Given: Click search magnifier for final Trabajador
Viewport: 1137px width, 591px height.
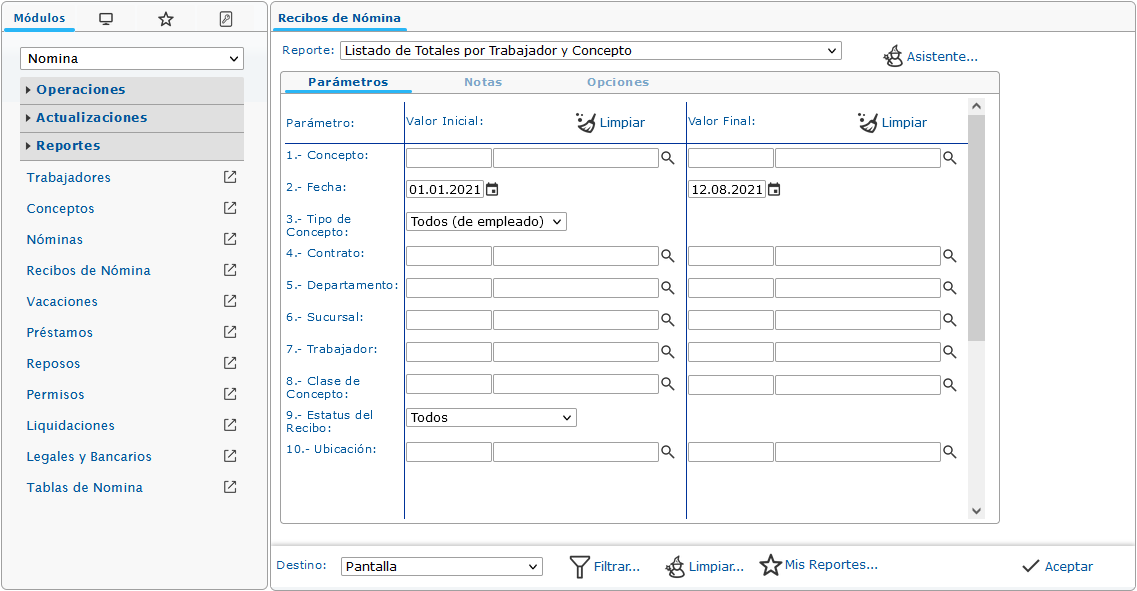Looking at the screenshot, I should pyautogui.click(x=950, y=352).
